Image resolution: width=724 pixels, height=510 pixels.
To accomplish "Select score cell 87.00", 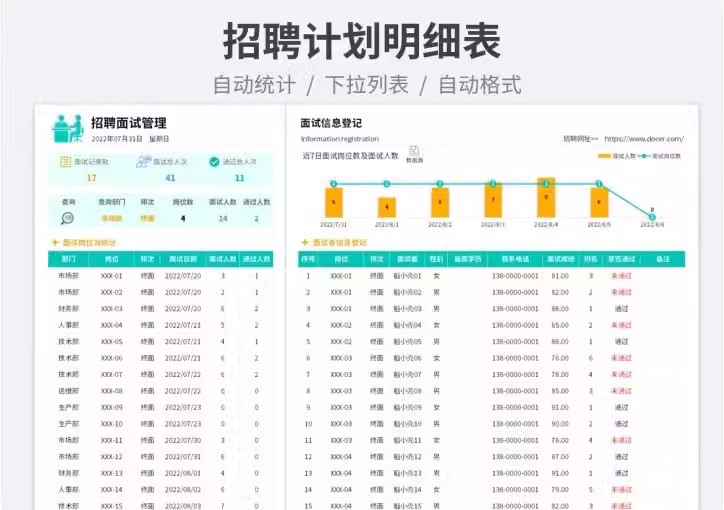I will [560, 457].
